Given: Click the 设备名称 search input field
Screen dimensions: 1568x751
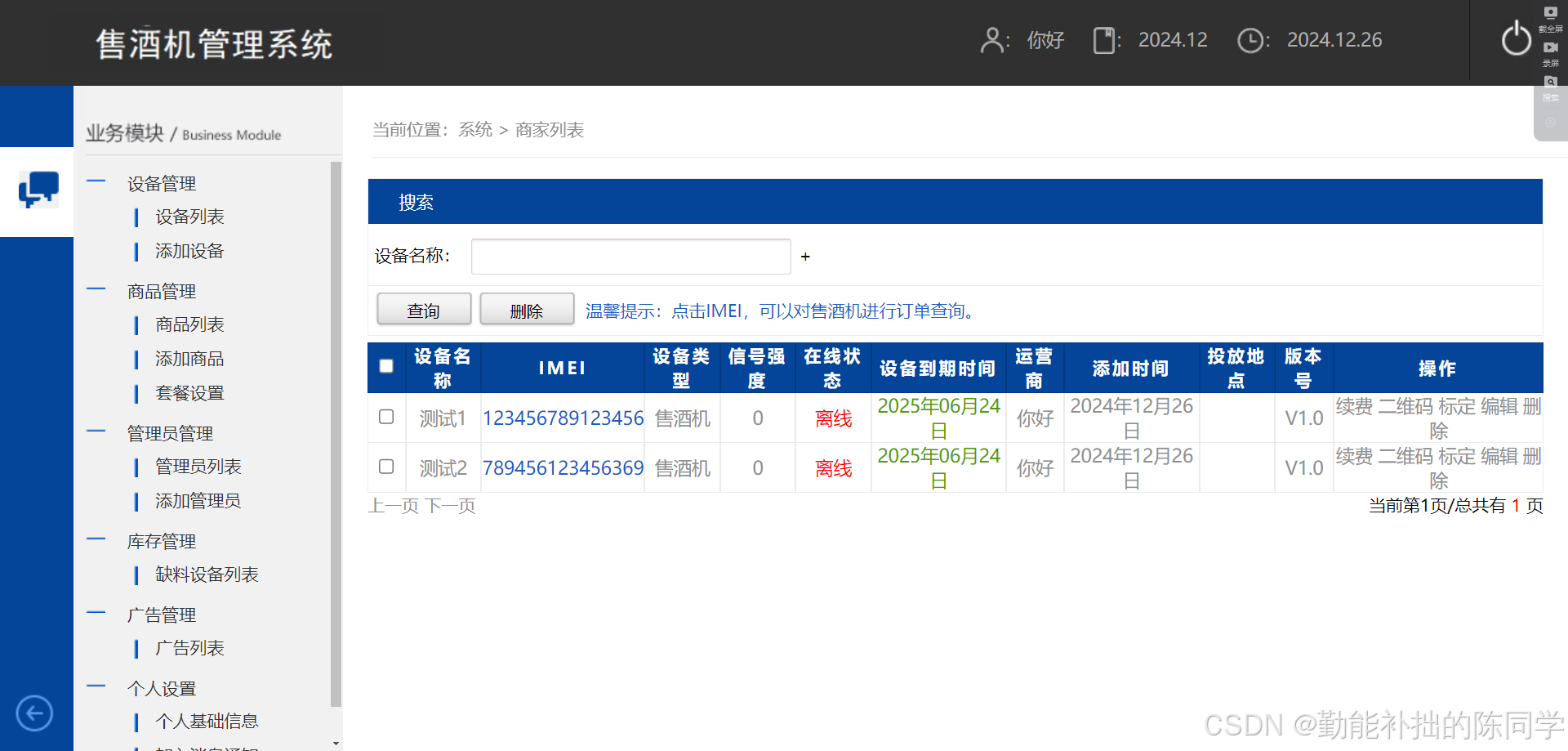Looking at the screenshot, I should (x=630, y=257).
